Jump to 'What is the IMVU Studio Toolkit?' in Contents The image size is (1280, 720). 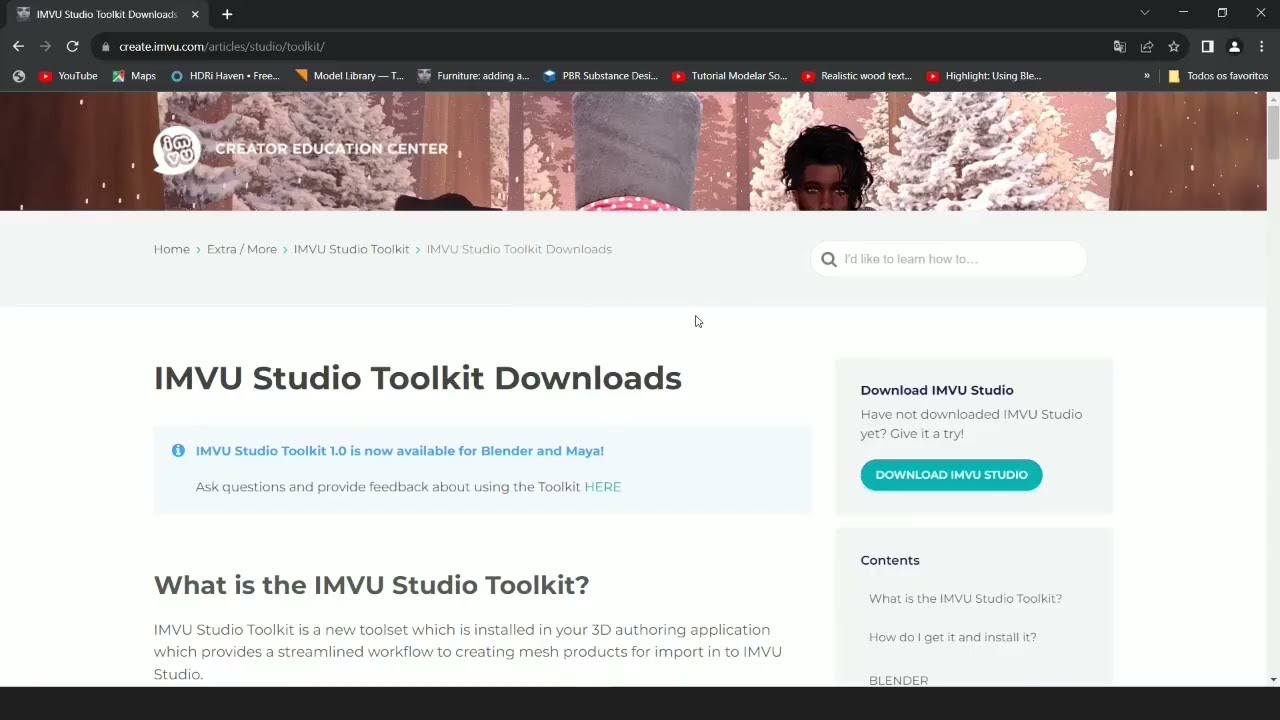(965, 599)
